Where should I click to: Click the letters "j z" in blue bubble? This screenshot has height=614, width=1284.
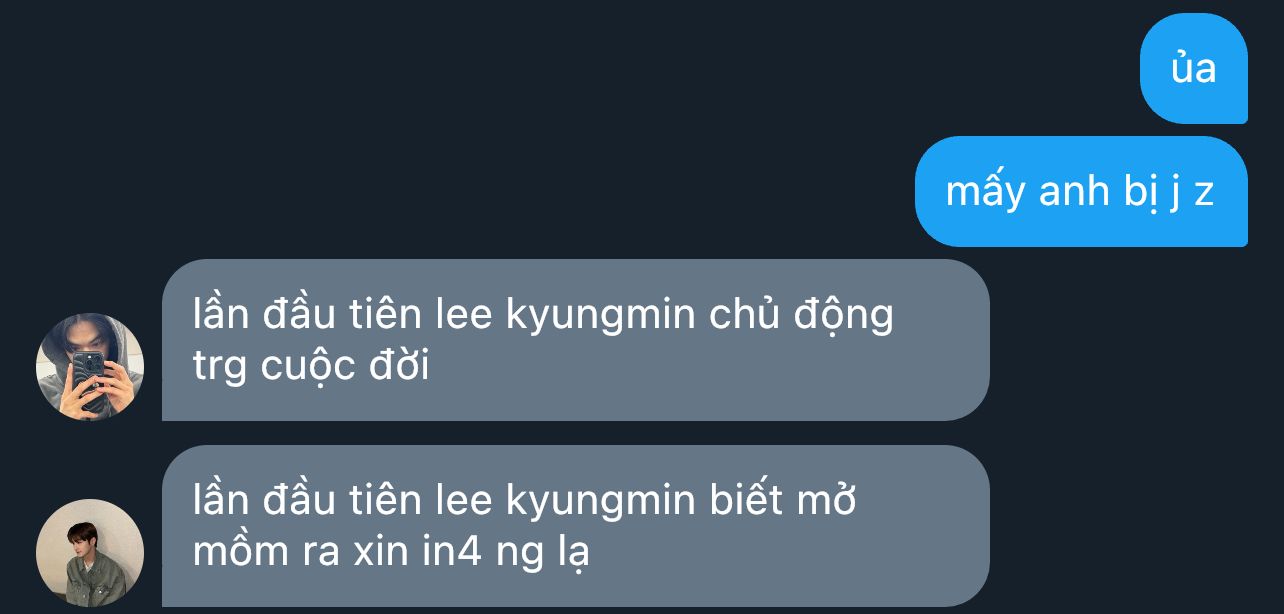1191,193
